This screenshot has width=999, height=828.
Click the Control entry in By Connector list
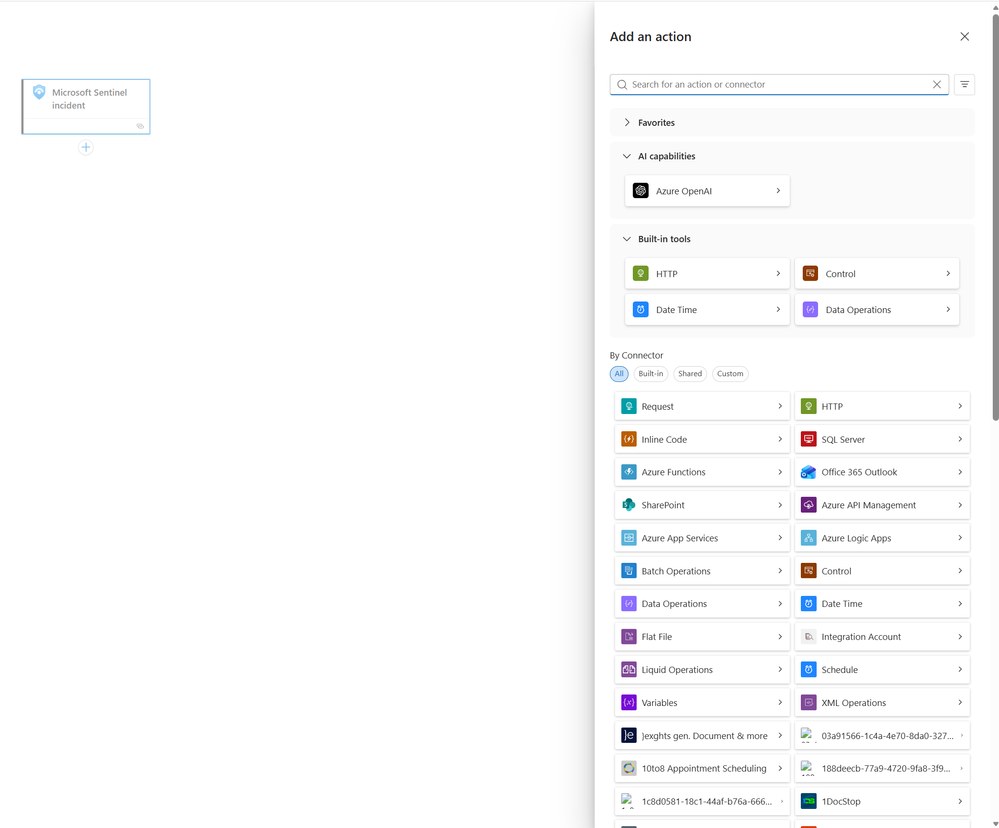[882, 571]
